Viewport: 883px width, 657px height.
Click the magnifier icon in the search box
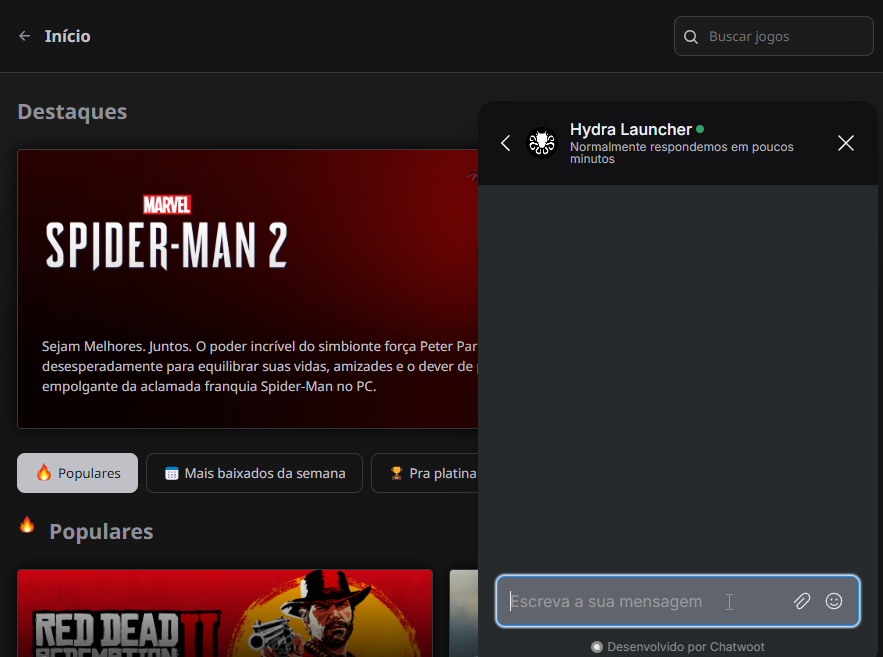pos(691,37)
